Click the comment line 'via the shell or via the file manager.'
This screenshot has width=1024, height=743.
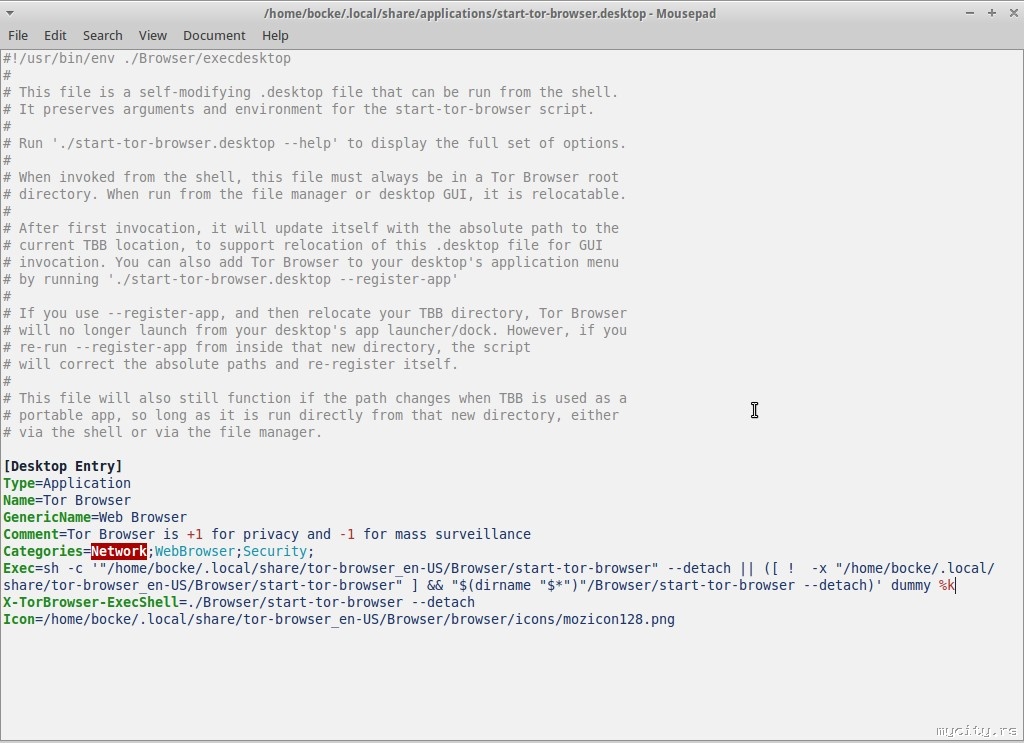click(x=163, y=432)
